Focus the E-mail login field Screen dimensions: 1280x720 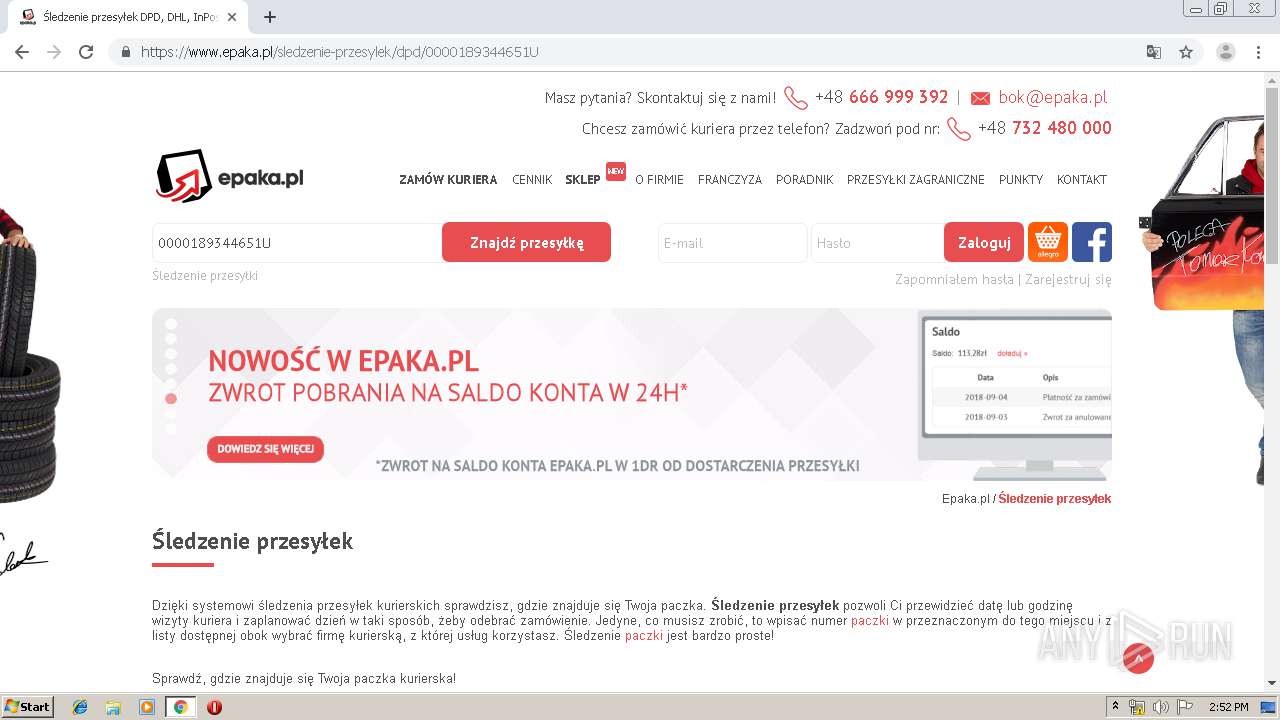[732, 243]
